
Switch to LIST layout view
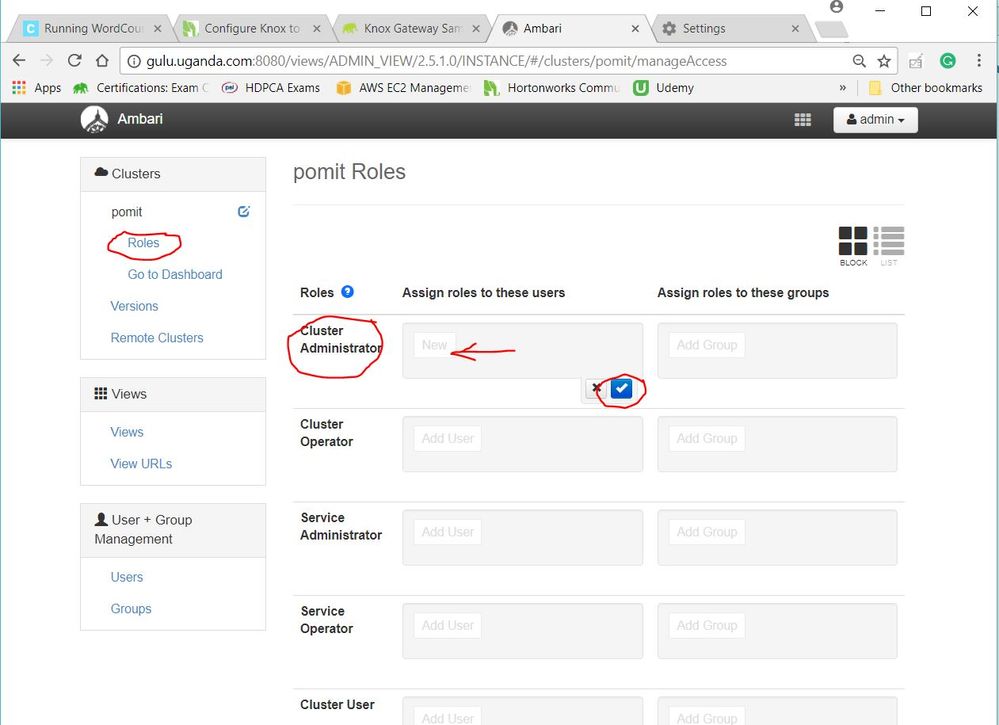888,246
